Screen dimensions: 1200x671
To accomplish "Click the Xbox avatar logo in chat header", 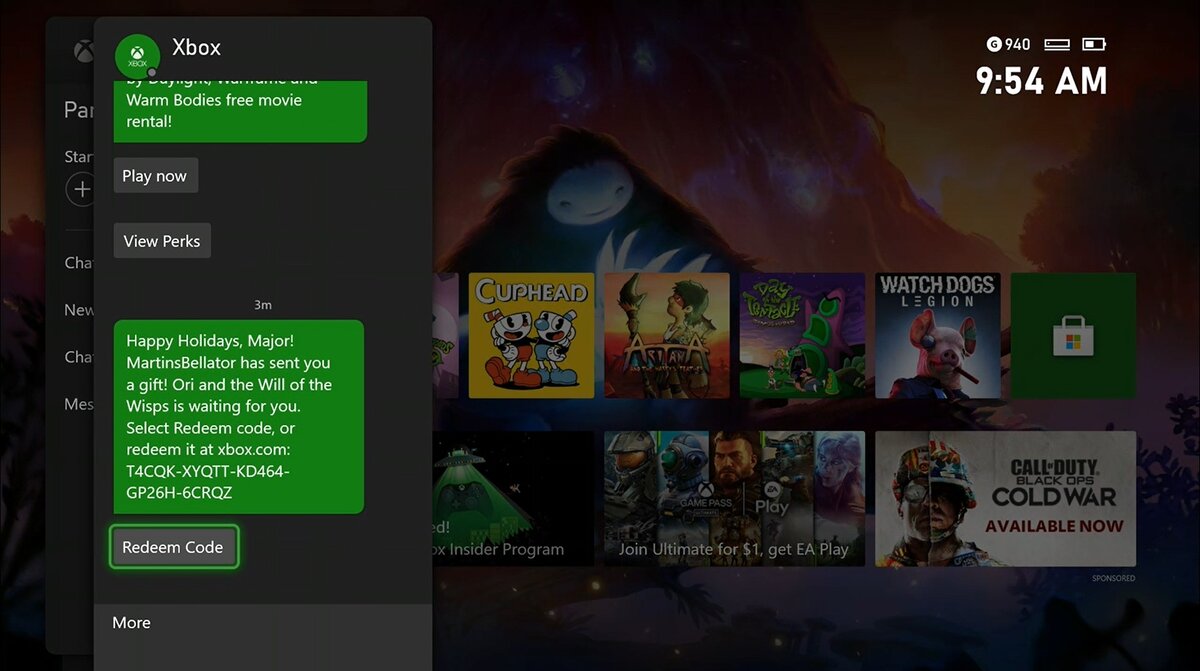I will [137, 57].
